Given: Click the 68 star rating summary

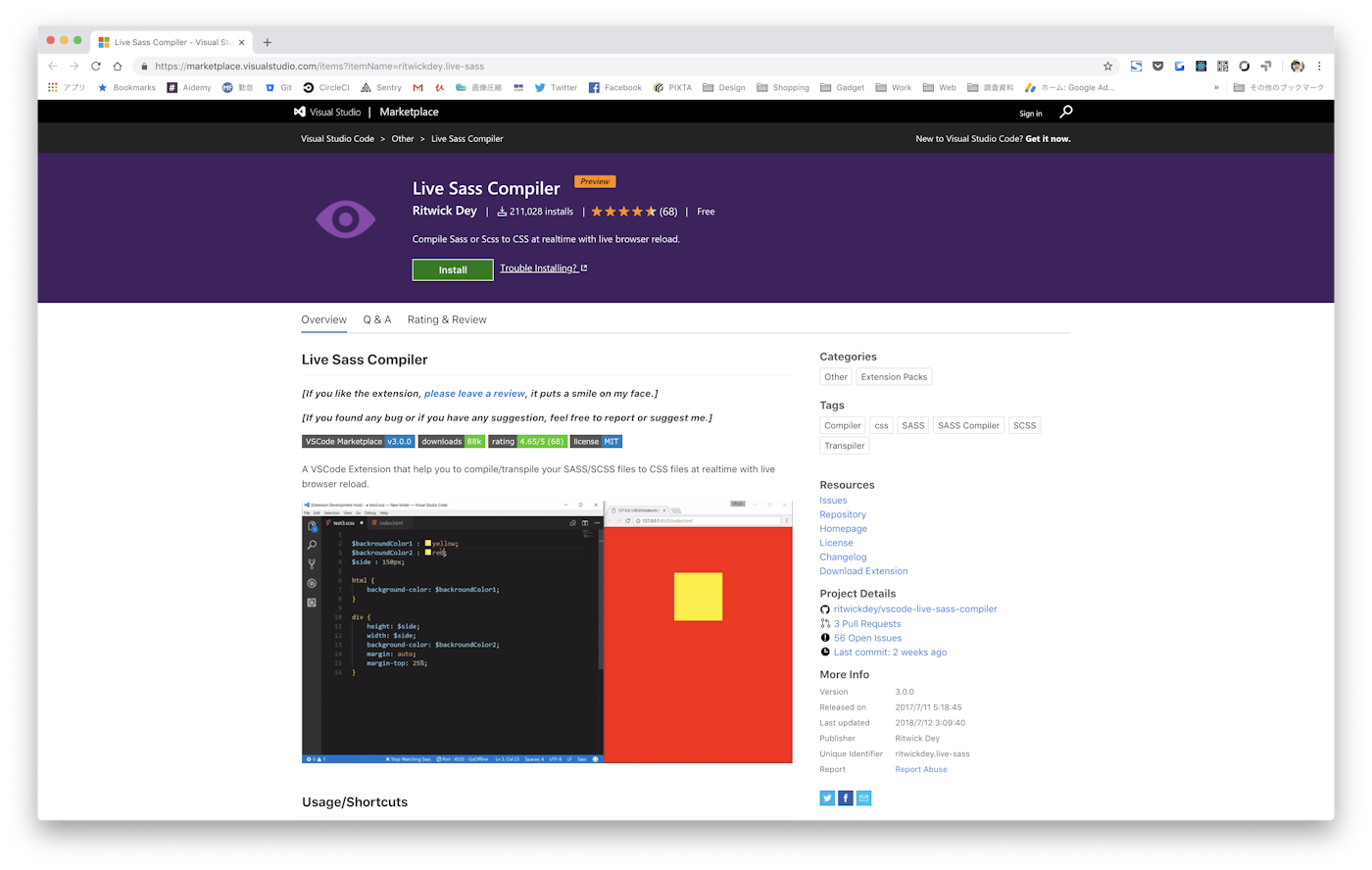Looking at the screenshot, I should (x=634, y=212).
